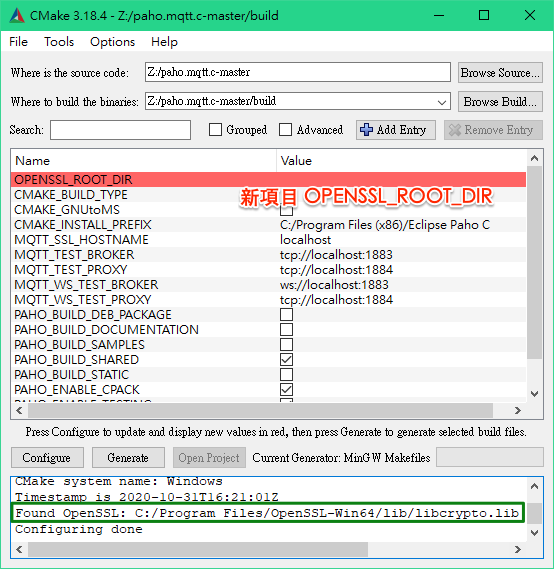
Task: Open the Options menu
Action: tap(112, 42)
